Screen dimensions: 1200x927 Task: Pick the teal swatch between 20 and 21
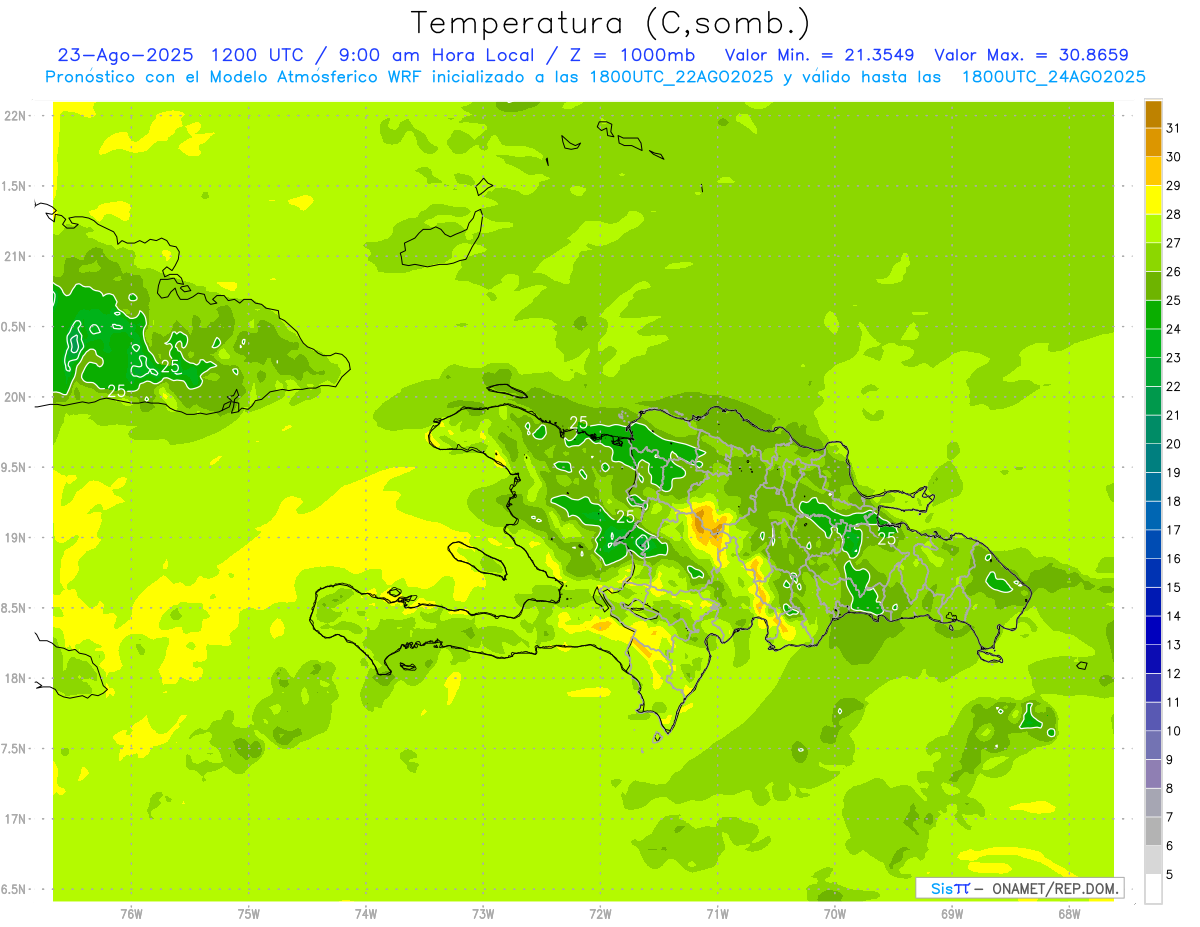point(1153,430)
